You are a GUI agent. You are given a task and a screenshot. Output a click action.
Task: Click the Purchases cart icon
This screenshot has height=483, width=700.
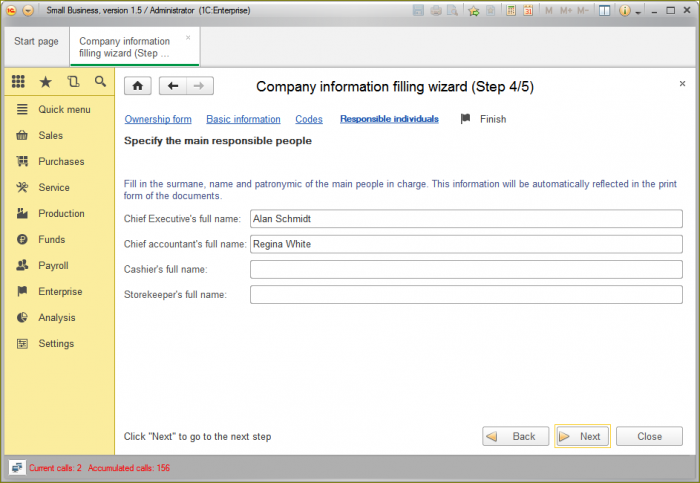coord(22,161)
